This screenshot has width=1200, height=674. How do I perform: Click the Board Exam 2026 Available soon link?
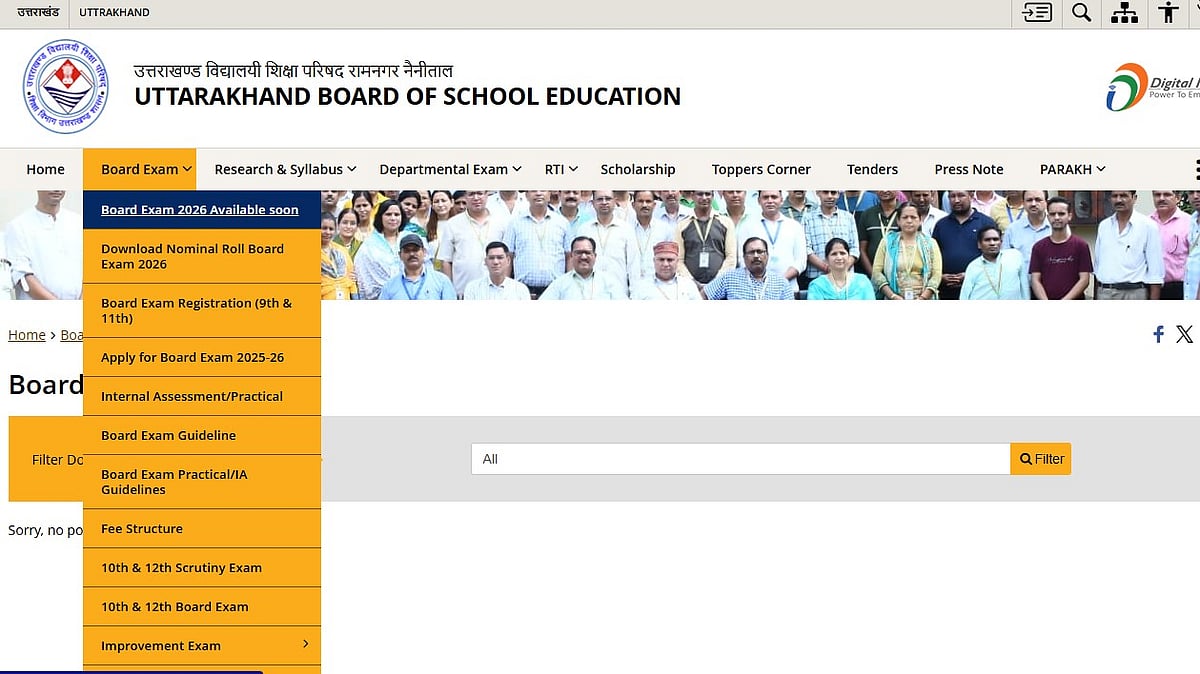coord(199,210)
